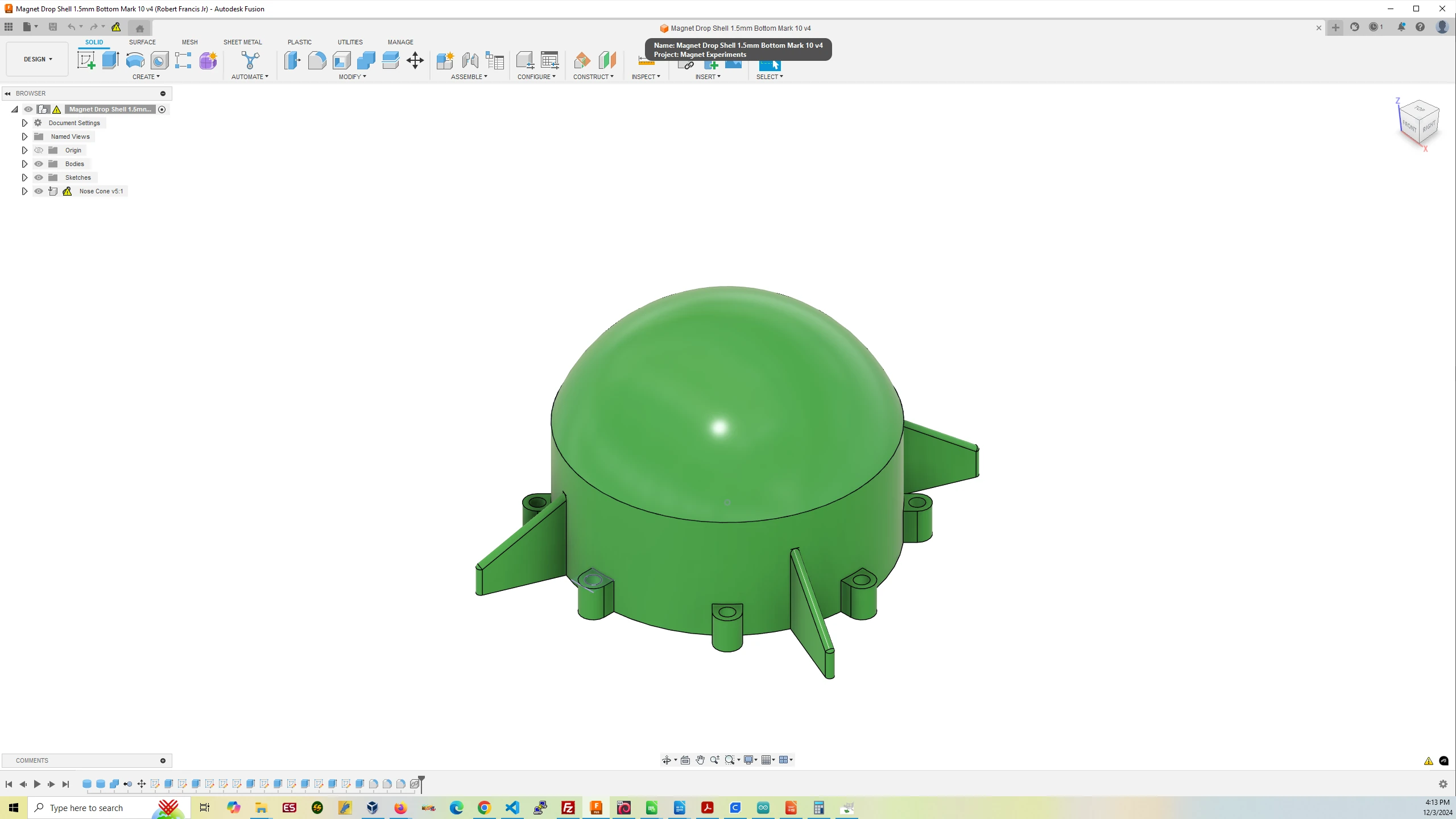Click the Offset Plane construct icon
This screenshot has height=819, width=1456.
[582, 60]
